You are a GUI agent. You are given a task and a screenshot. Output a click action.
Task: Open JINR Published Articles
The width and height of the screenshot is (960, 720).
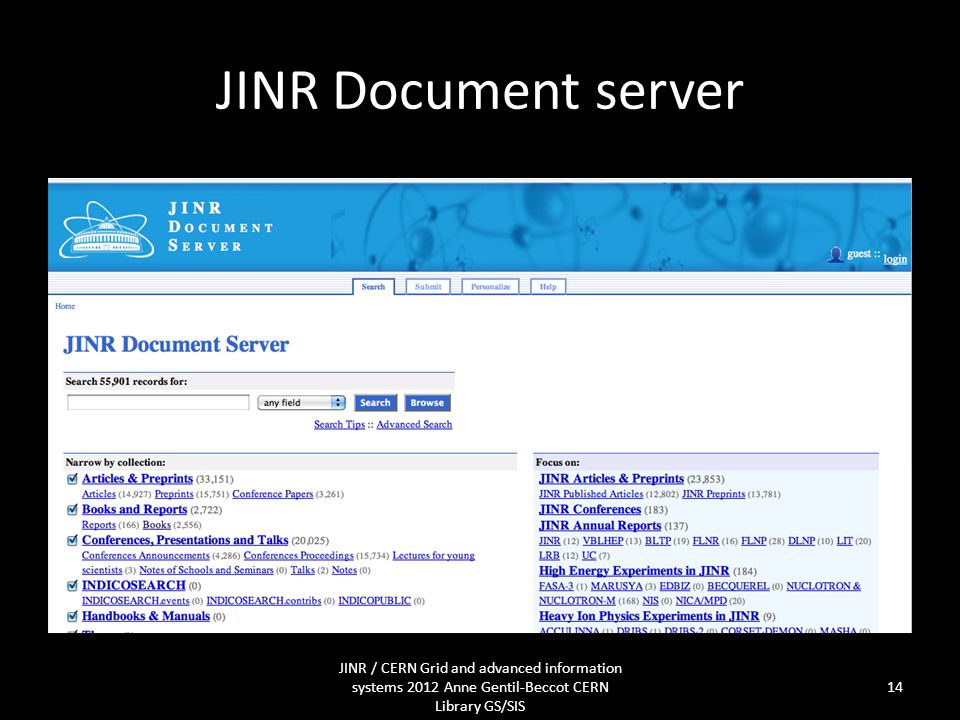(x=591, y=494)
